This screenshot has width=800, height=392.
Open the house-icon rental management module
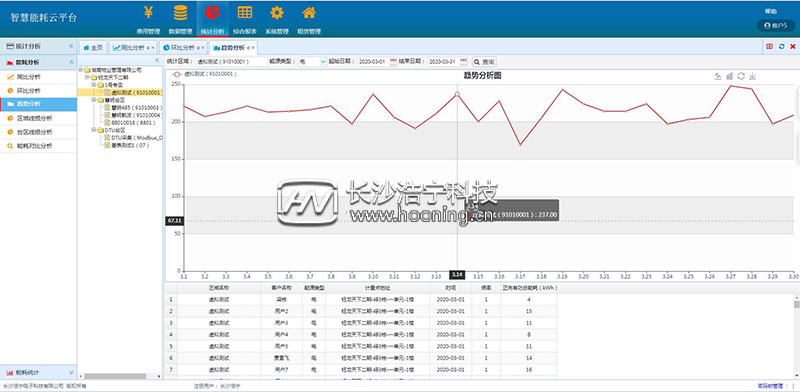tap(309, 19)
